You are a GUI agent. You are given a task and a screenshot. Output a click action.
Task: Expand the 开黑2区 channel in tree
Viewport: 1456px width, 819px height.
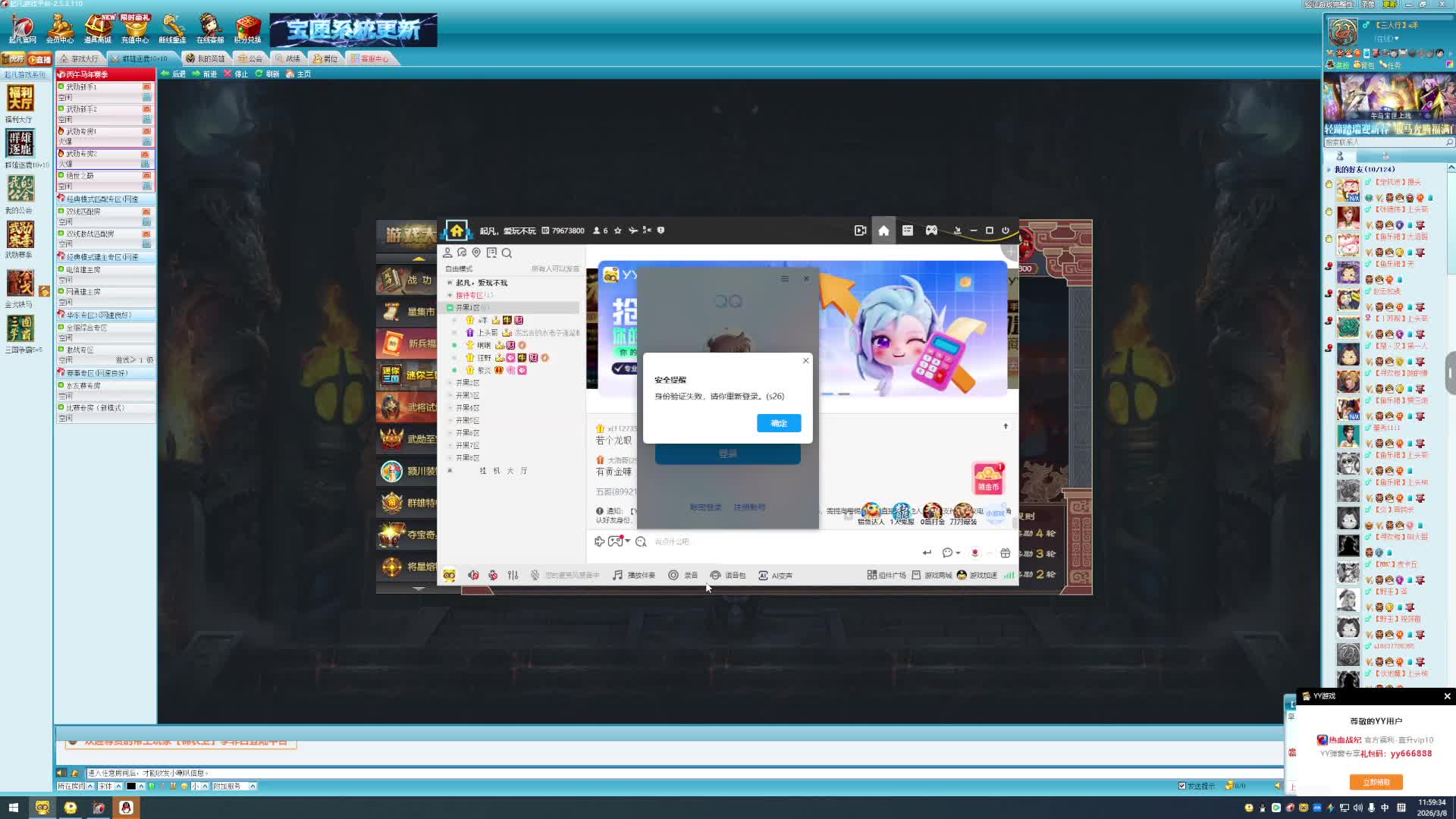(x=467, y=383)
